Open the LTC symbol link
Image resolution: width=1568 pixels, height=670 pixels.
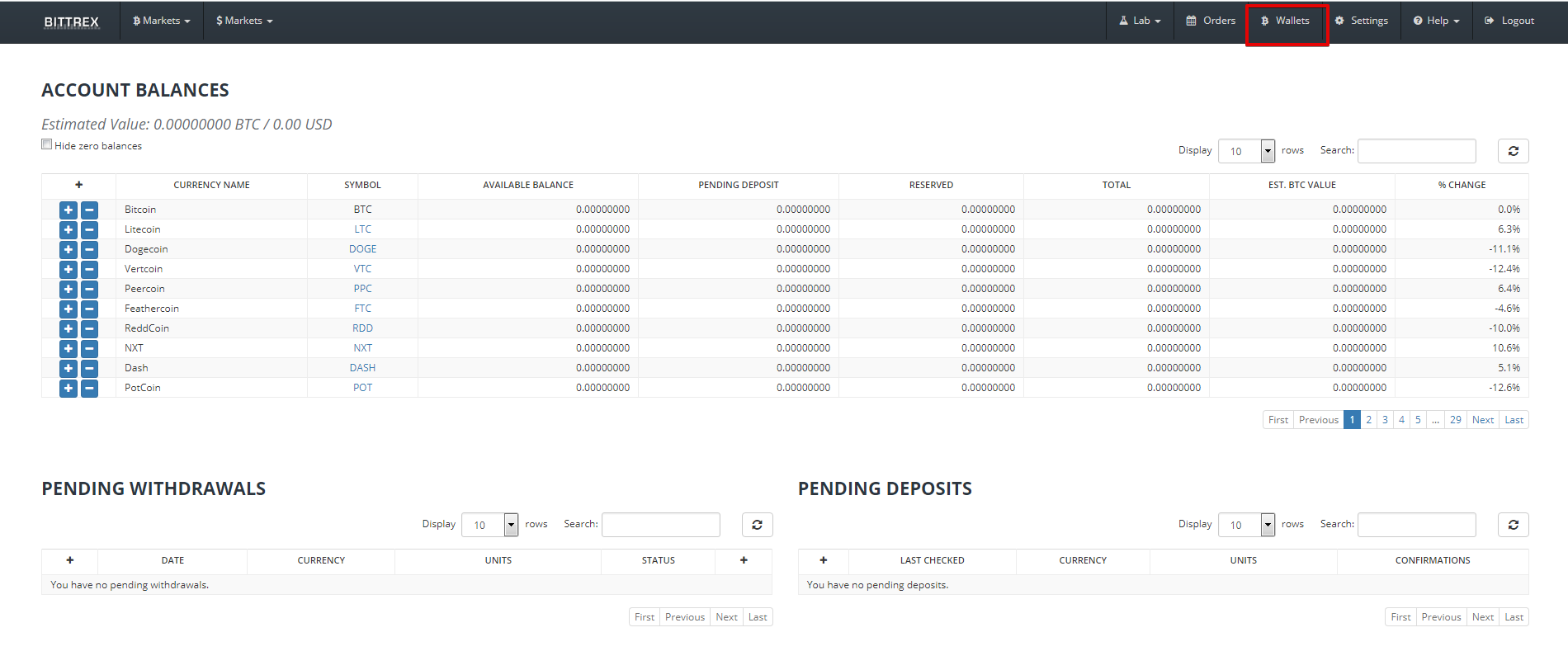point(362,229)
